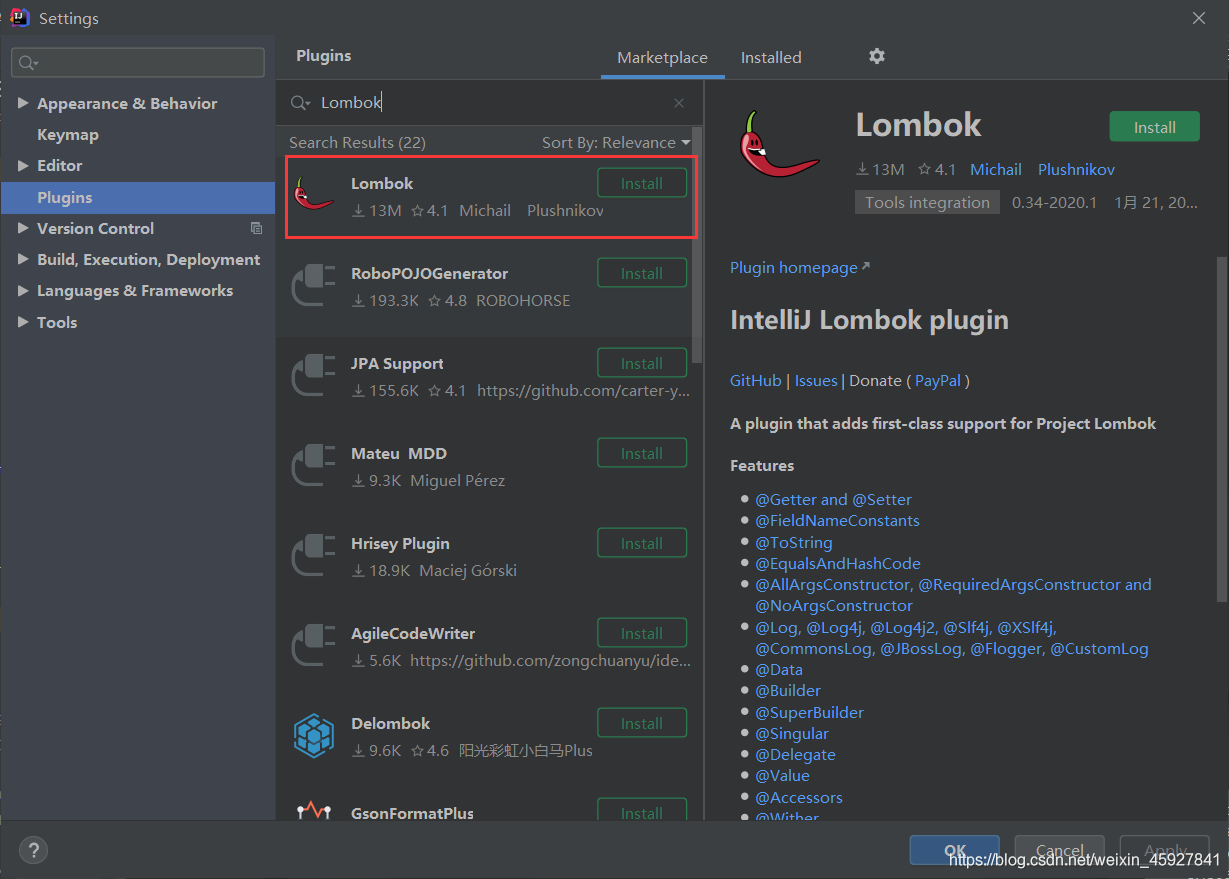Viewport: 1229px width, 879px height.
Task: Open the @SuperBuilder feature link
Action: 809,712
